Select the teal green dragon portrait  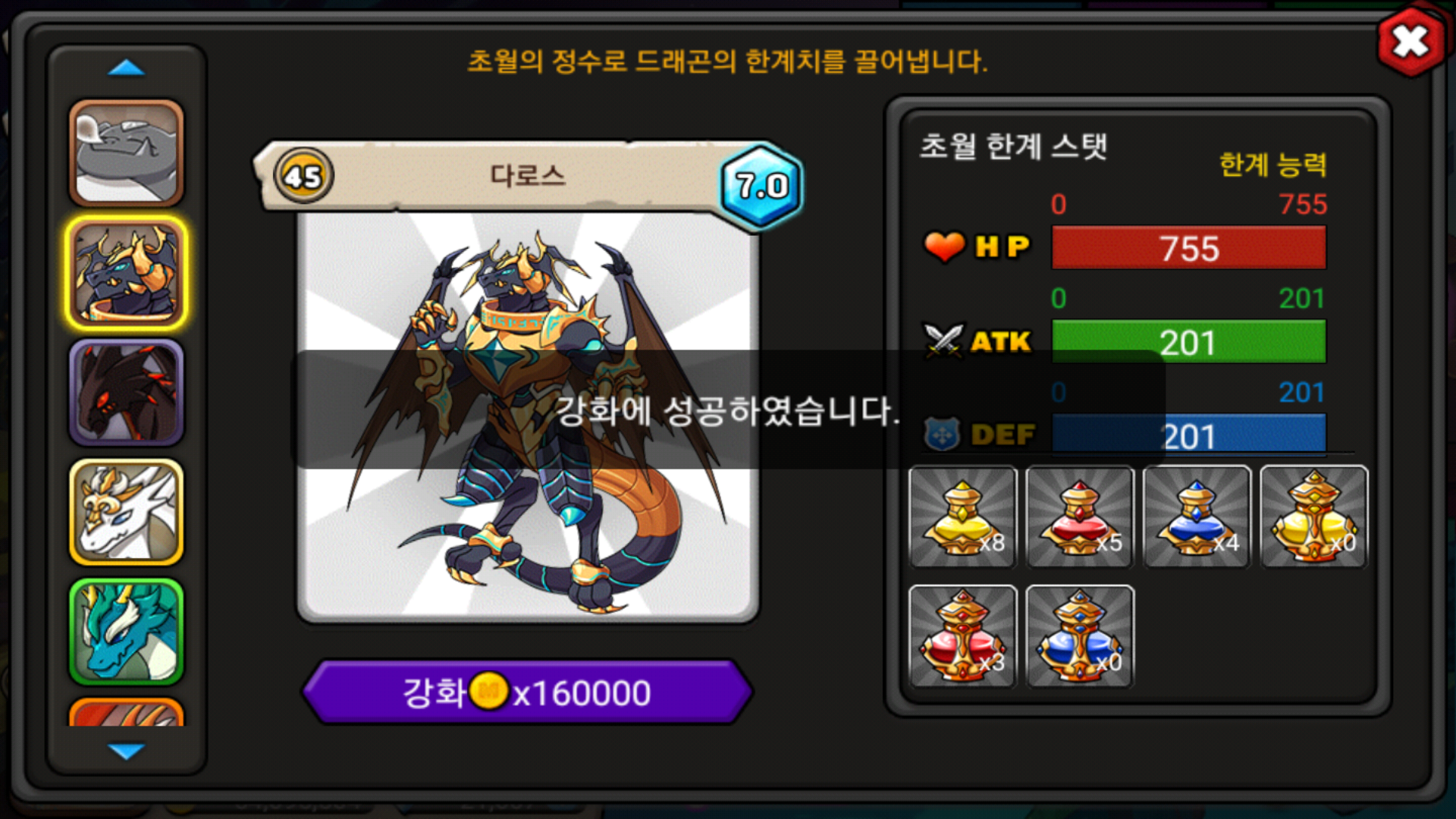[127, 632]
